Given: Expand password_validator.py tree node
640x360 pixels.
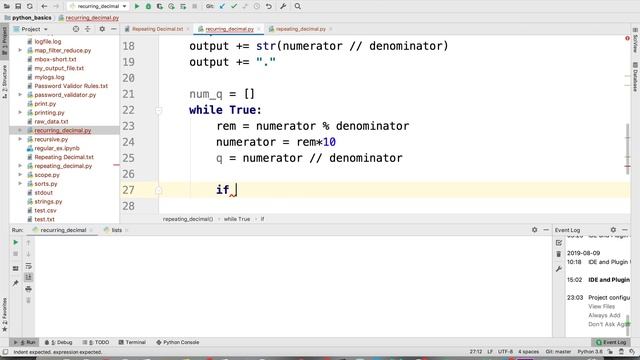Looking at the screenshot, I should point(20,95).
